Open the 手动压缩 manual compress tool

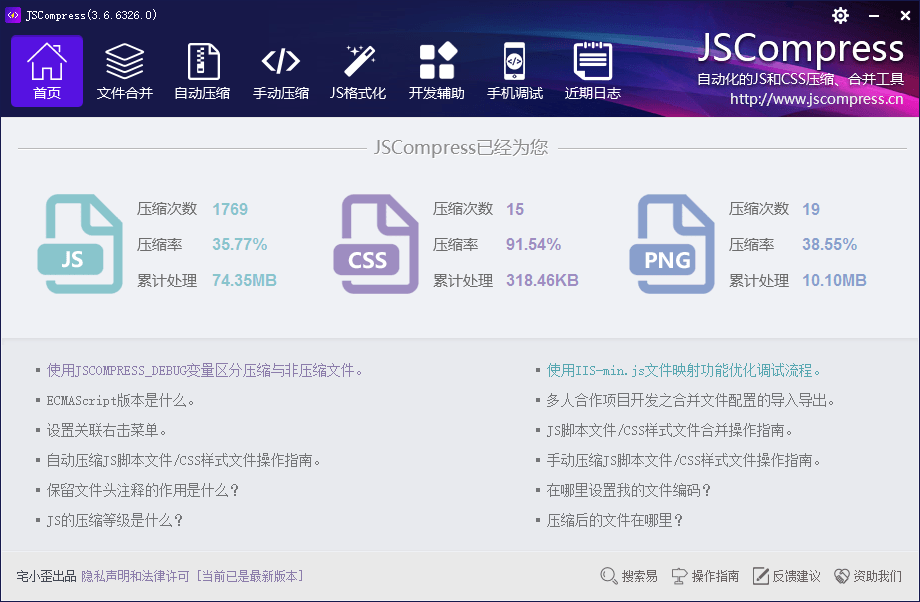tap(280, 71)
